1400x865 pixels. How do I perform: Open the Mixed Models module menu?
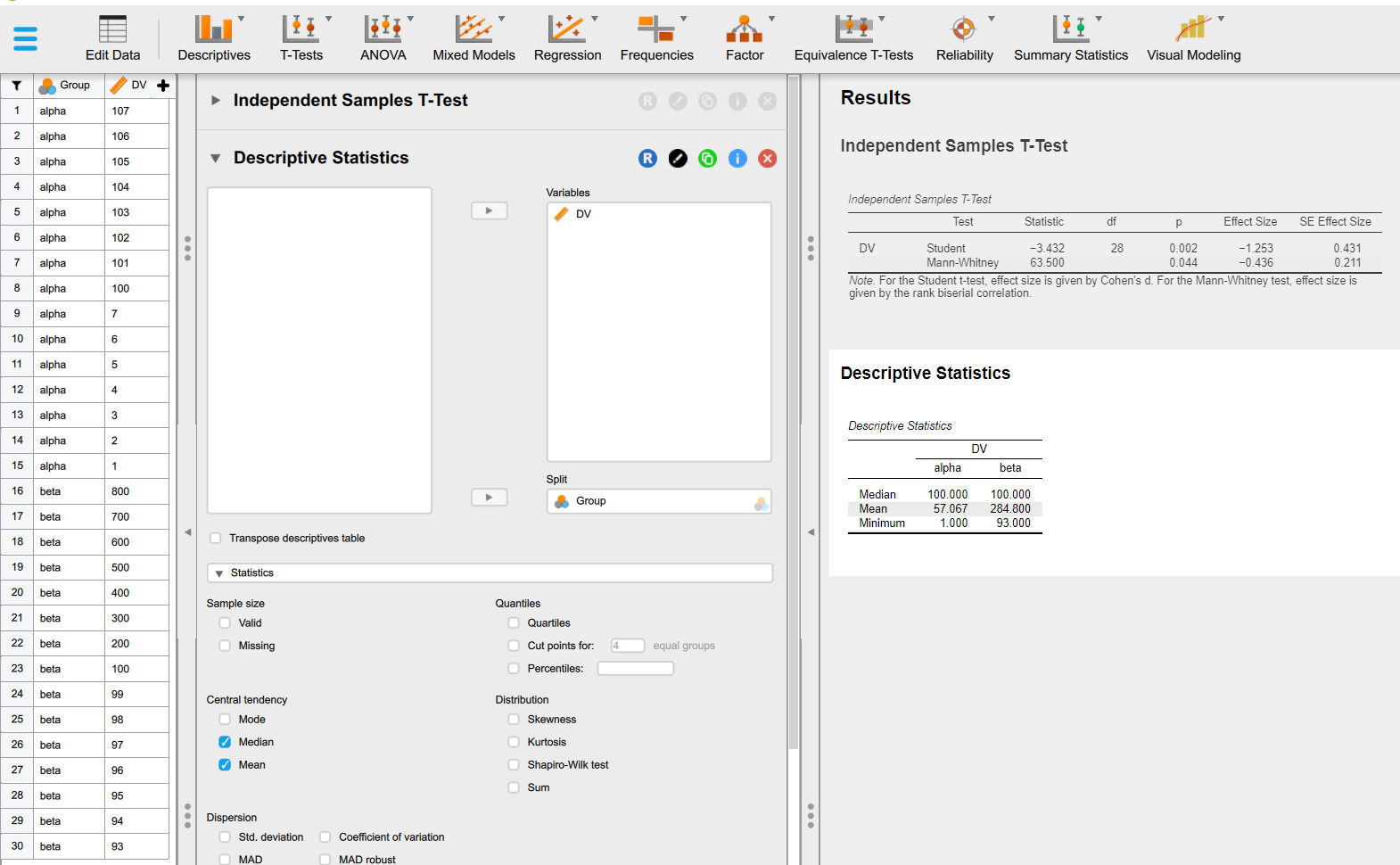pyautogui.click(x=474, y=38)
